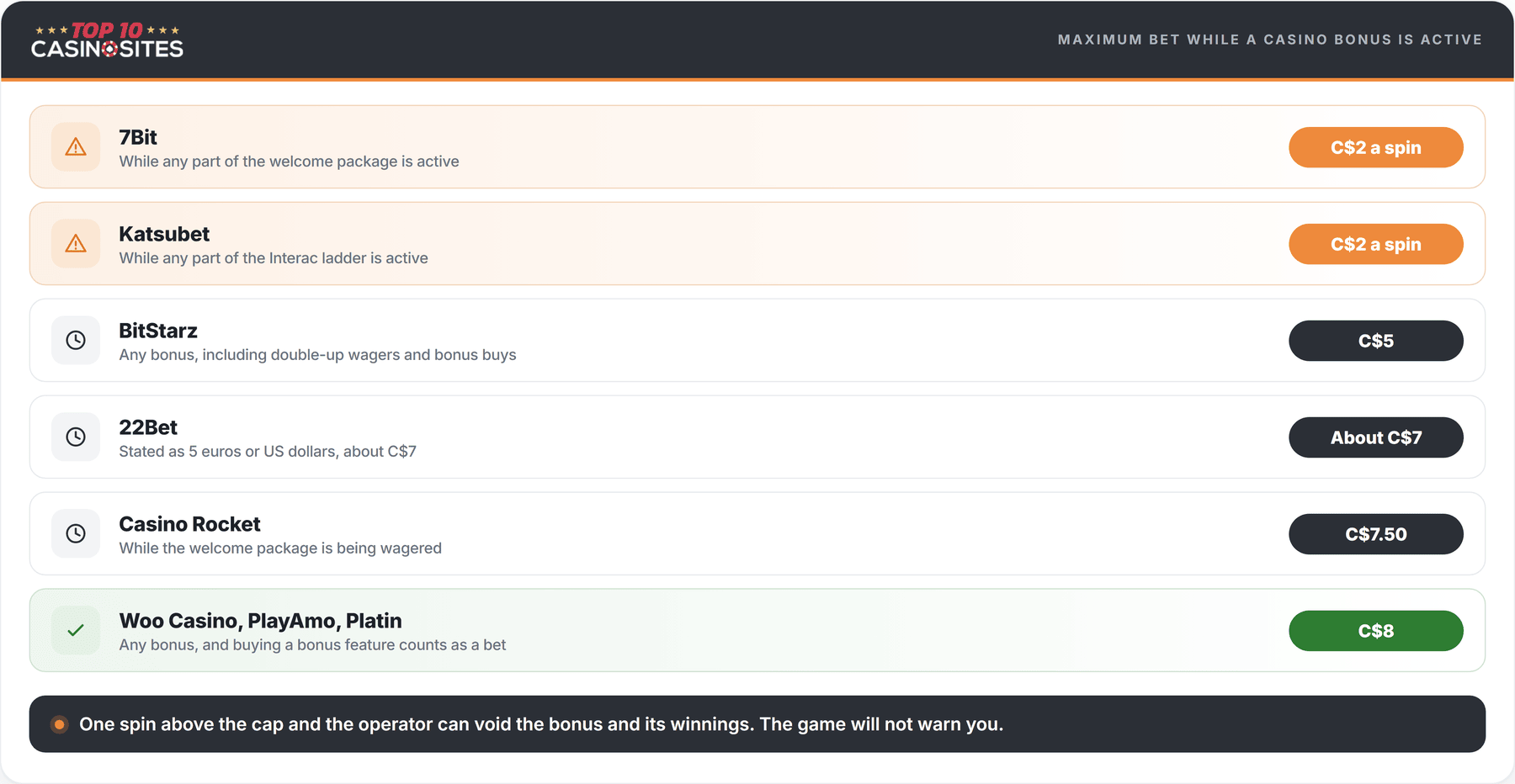Click the green C$8 badge
Image resolution: width=1515 pixels, height=784 pixels.
(x=1376, y=631)
